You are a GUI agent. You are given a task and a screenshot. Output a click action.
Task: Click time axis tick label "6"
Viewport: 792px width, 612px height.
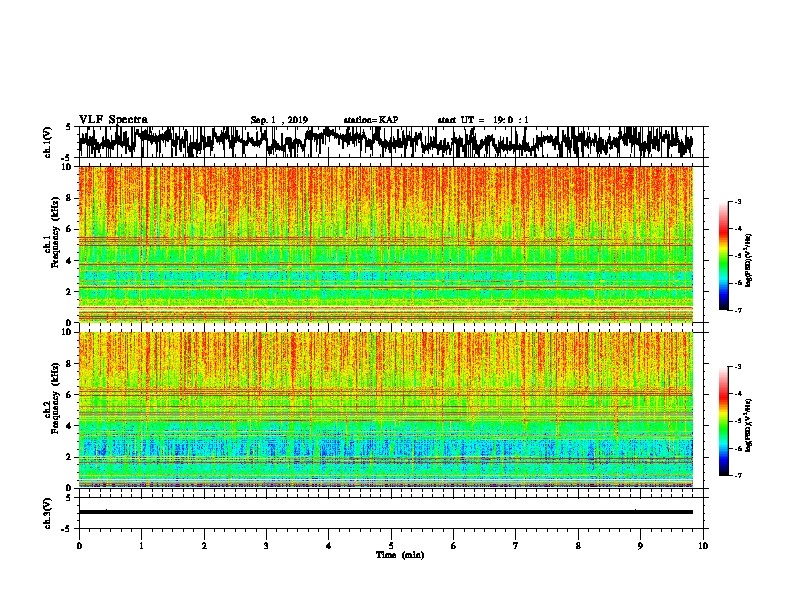(454, 546)
